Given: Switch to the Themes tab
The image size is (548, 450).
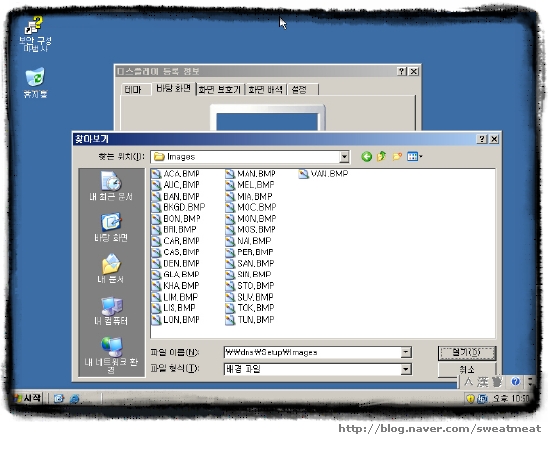Looking at the screenshot, I should tap(133, 90).
